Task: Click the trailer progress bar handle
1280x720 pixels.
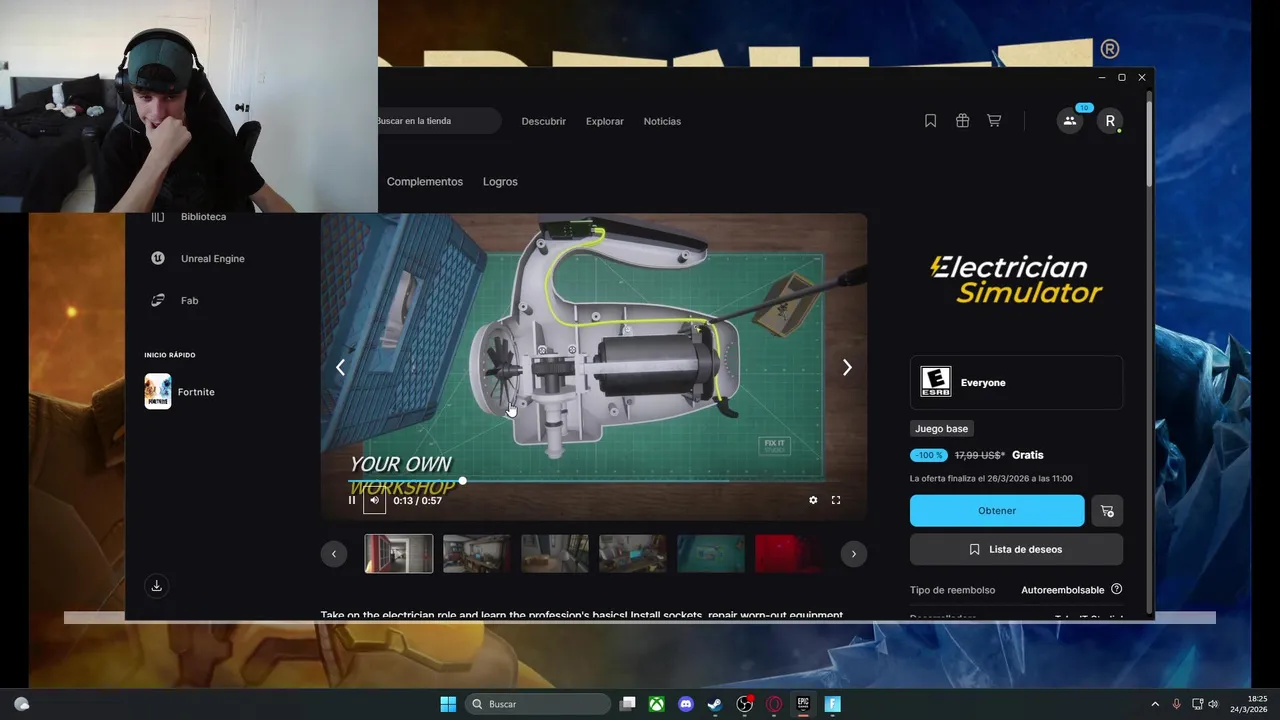Action: (462, 481)
